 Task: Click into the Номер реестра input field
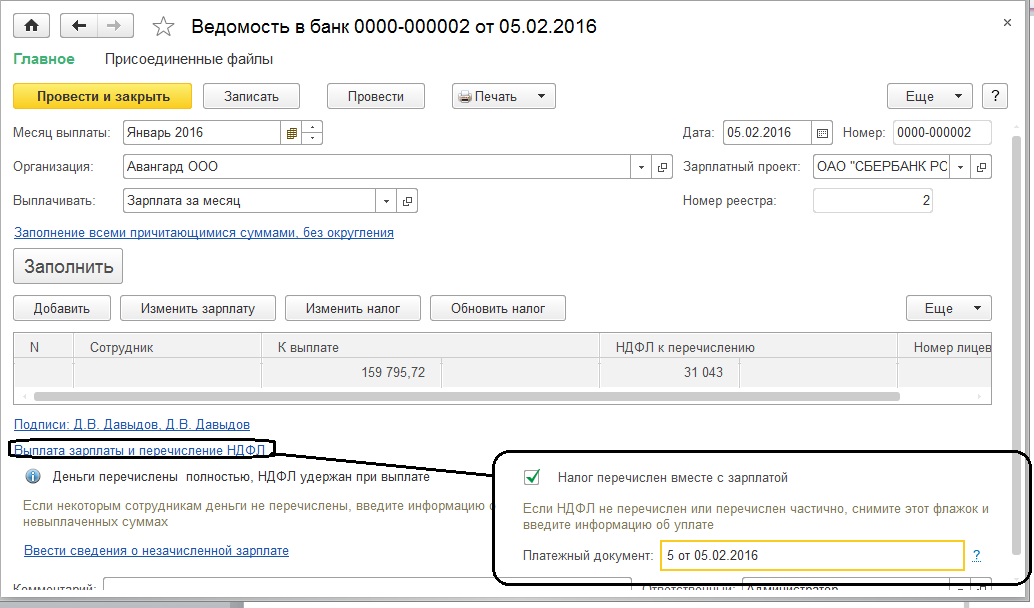[873, 201]
